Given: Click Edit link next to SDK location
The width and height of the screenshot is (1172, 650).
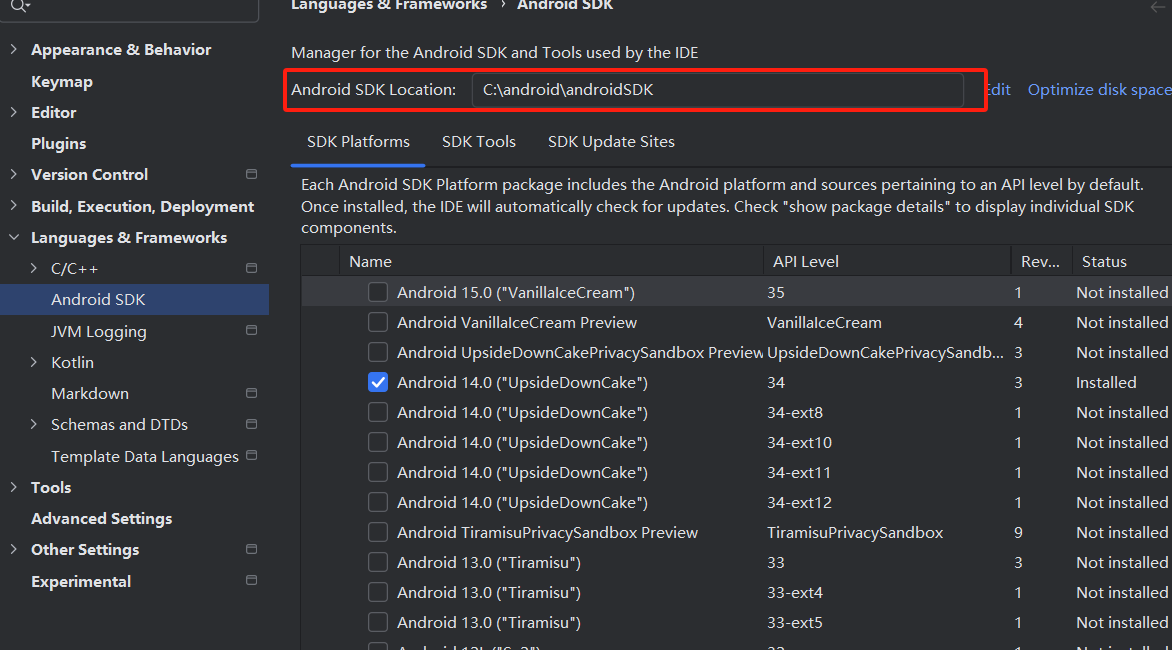Looking at the screenshot, I should click(x=998, y=90).
